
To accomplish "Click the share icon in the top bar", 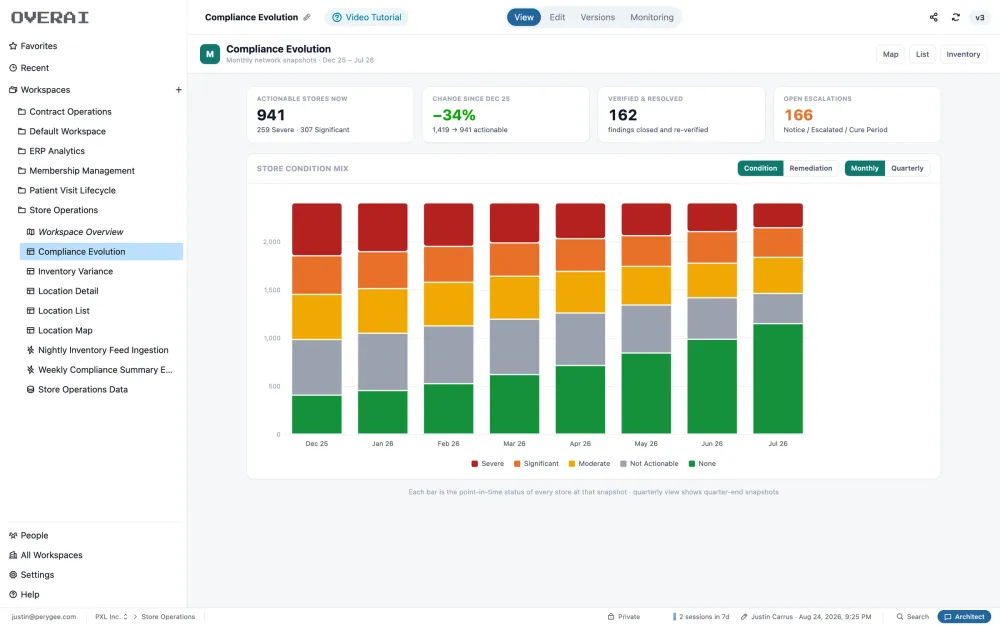I will coord(934,17).
